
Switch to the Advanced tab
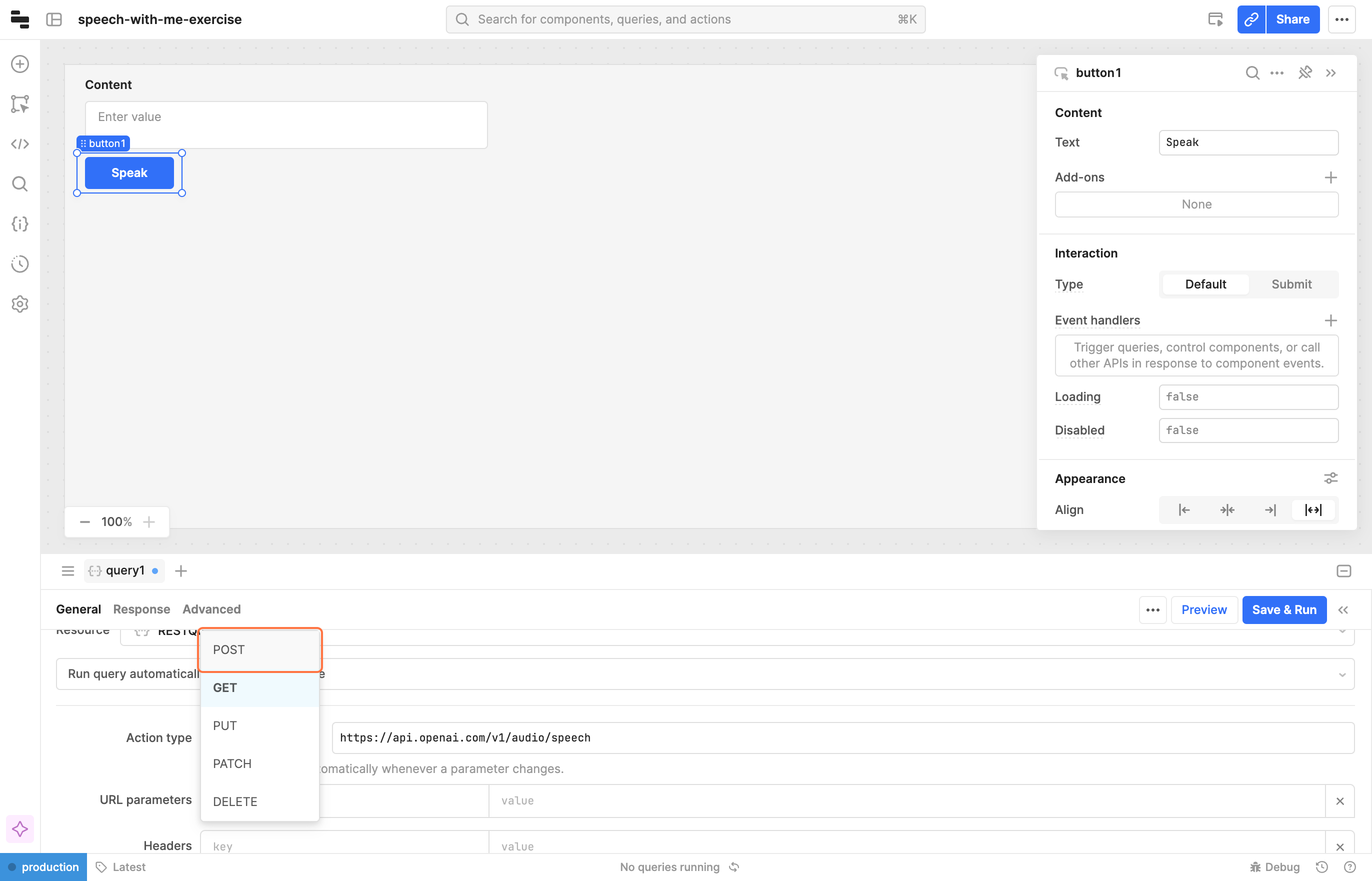211,609
